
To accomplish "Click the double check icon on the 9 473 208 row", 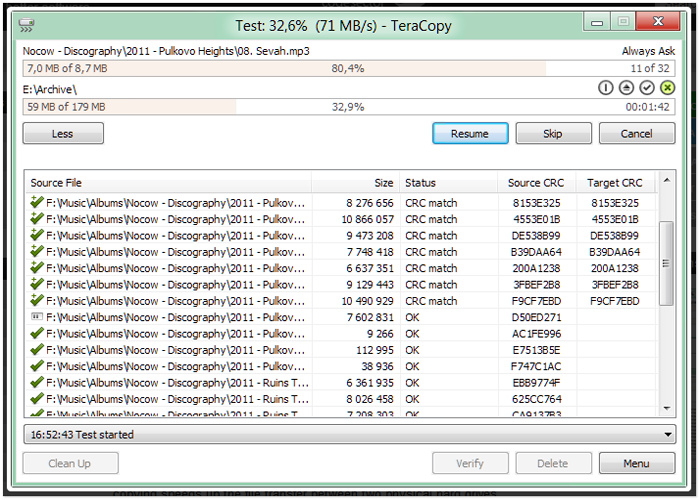I will [37, 235].
